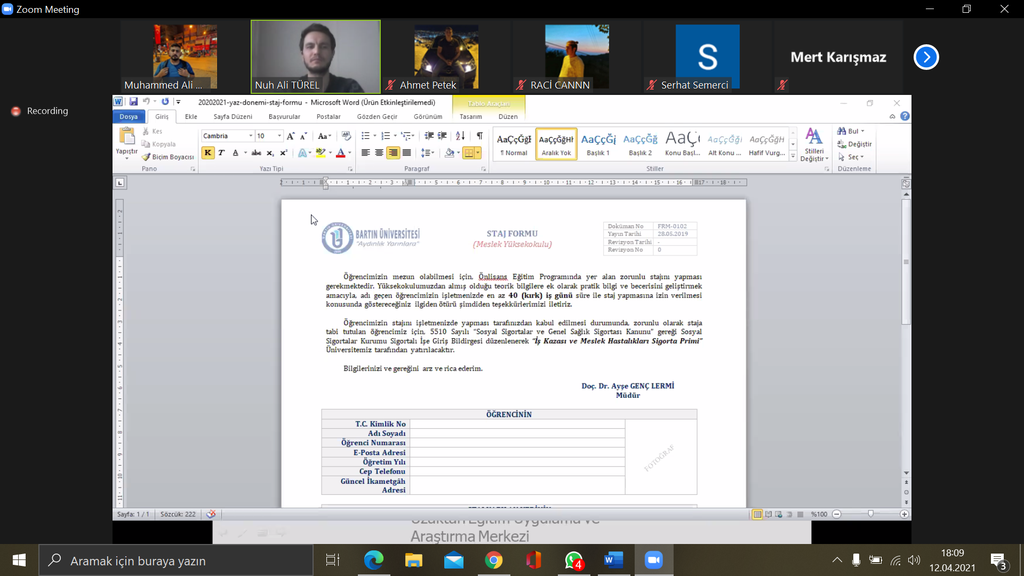1024x576 pixels.
Task: Click the grow font size icon
Action: pos(290,136)
